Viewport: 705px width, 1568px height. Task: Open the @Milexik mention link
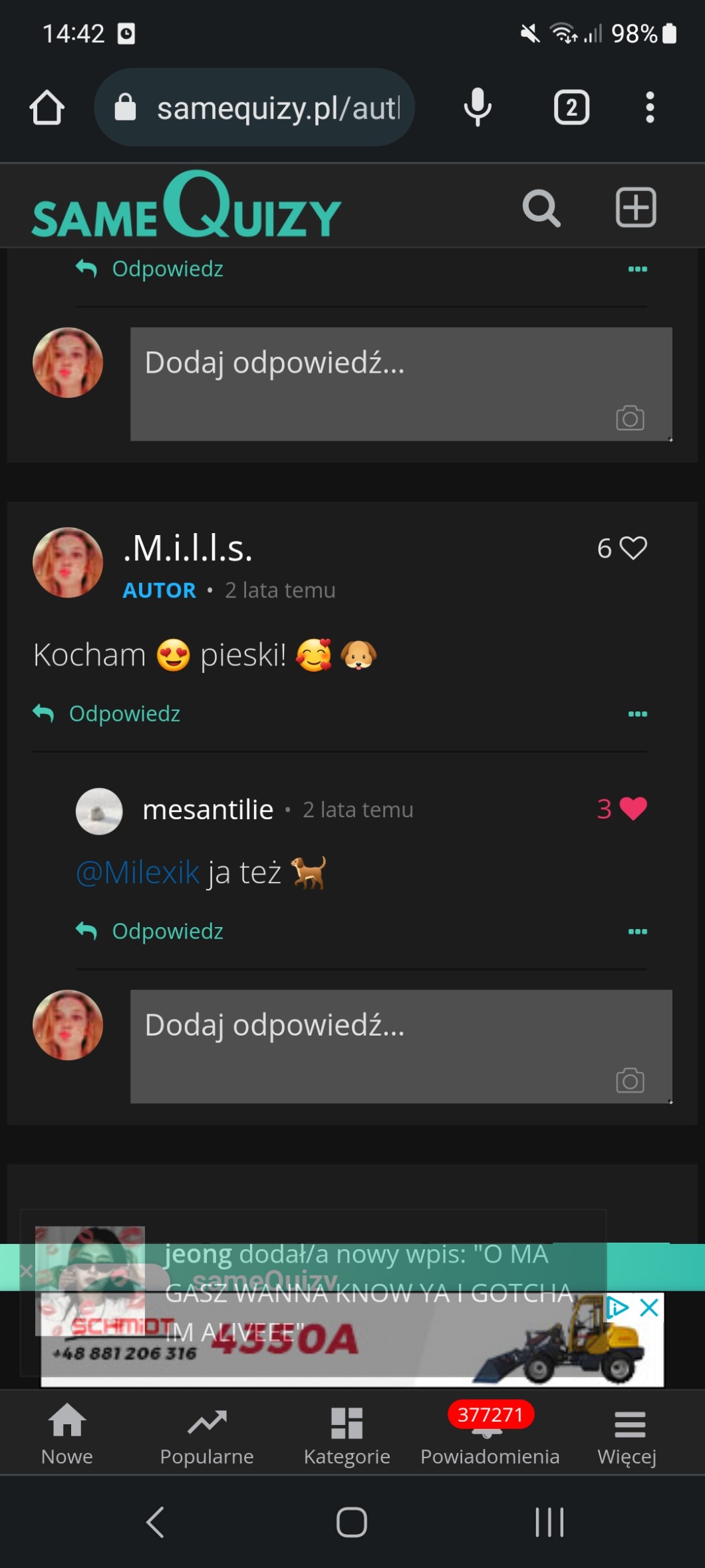(138, 873)
